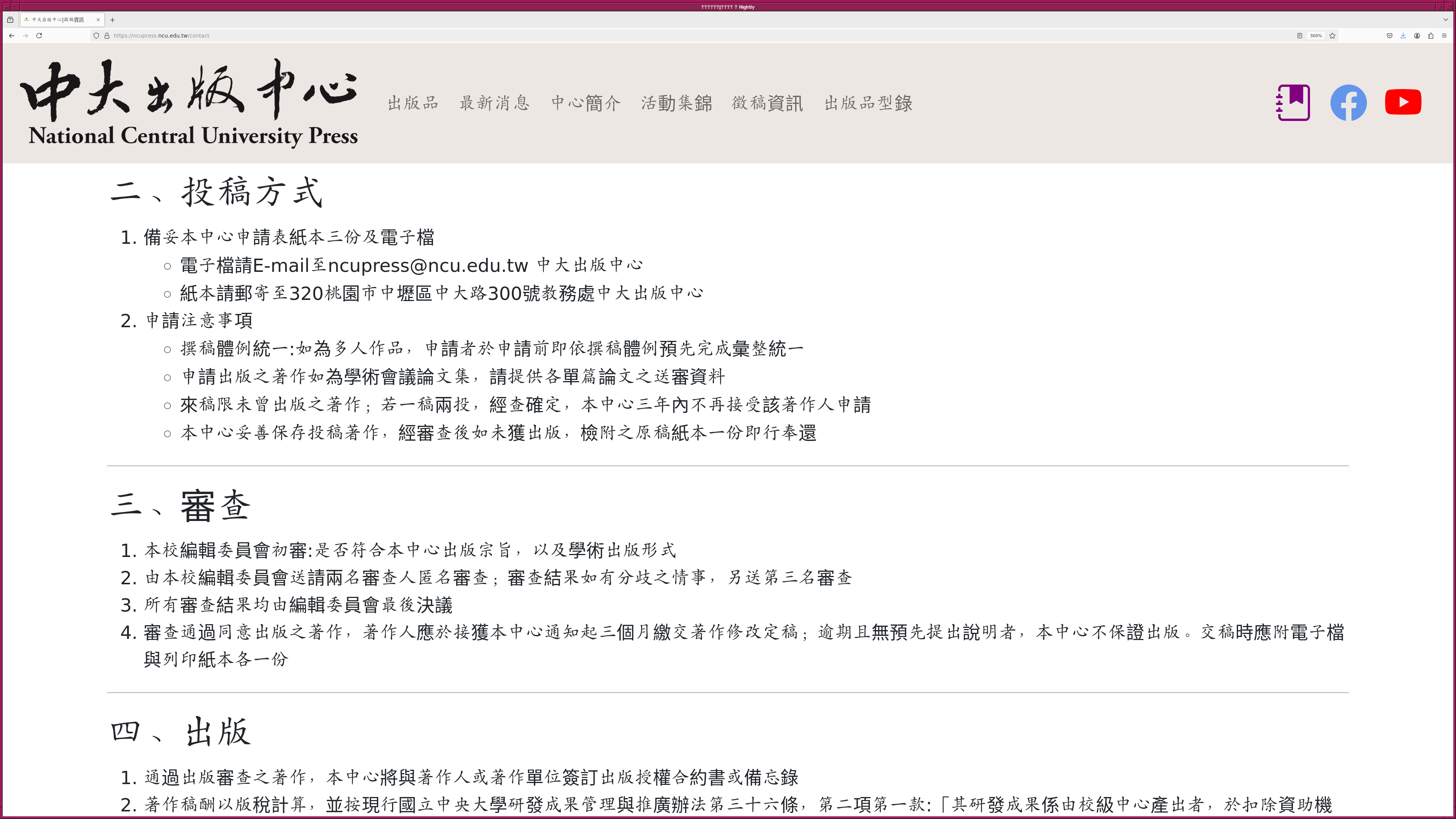1456x819 pixels.
Task: Click the National Central University Press logo
Action: coord(189,103)
